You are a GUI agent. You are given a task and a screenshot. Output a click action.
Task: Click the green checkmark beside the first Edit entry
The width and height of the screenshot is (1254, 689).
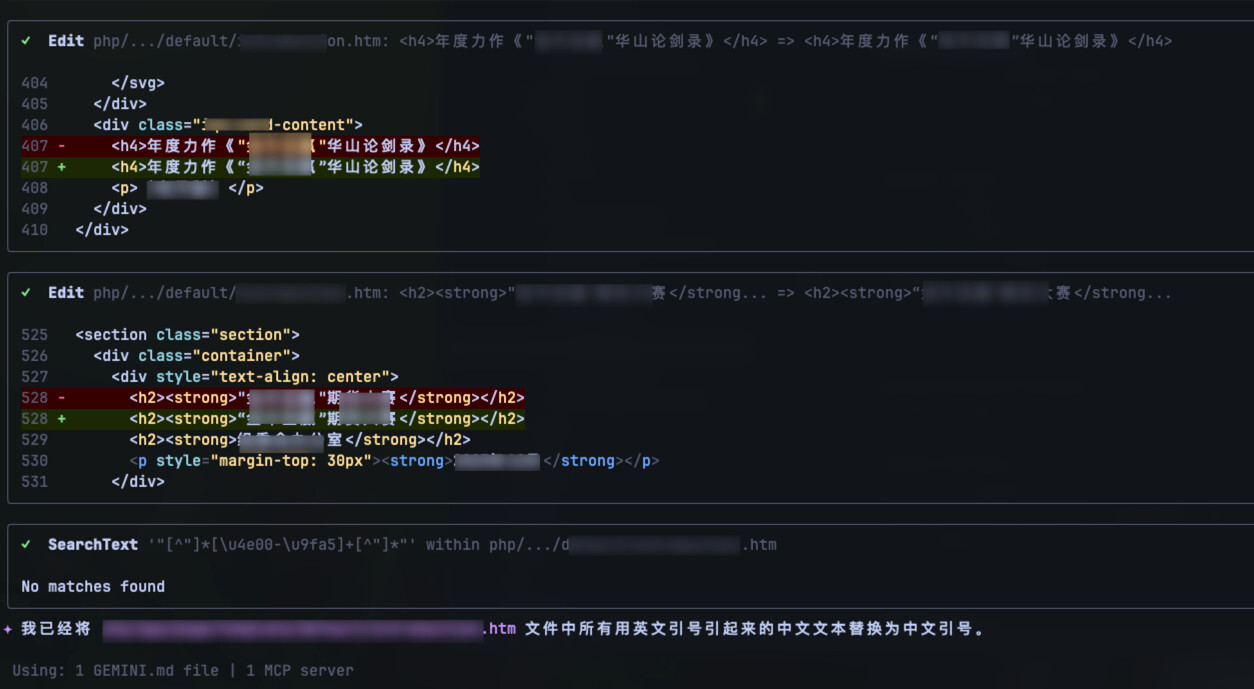[26, 41]
